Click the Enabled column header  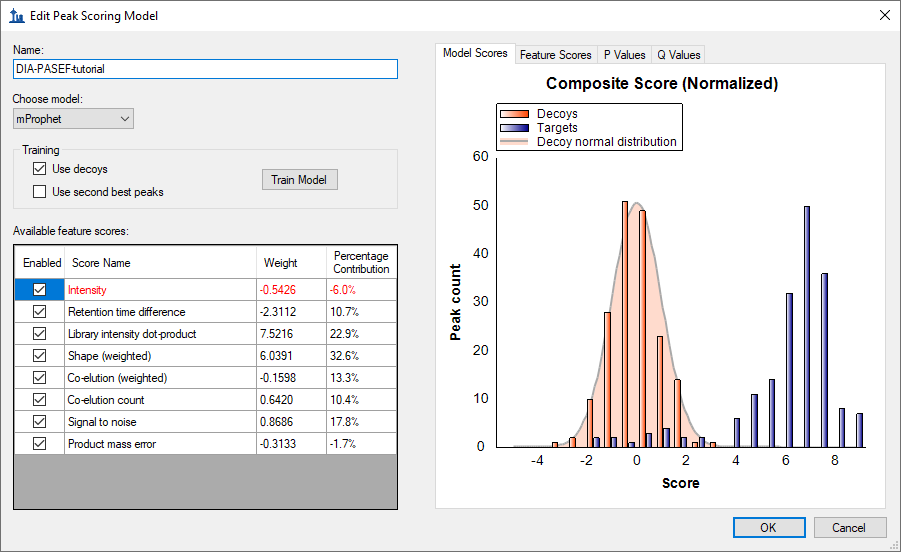[x=42, y=263]
